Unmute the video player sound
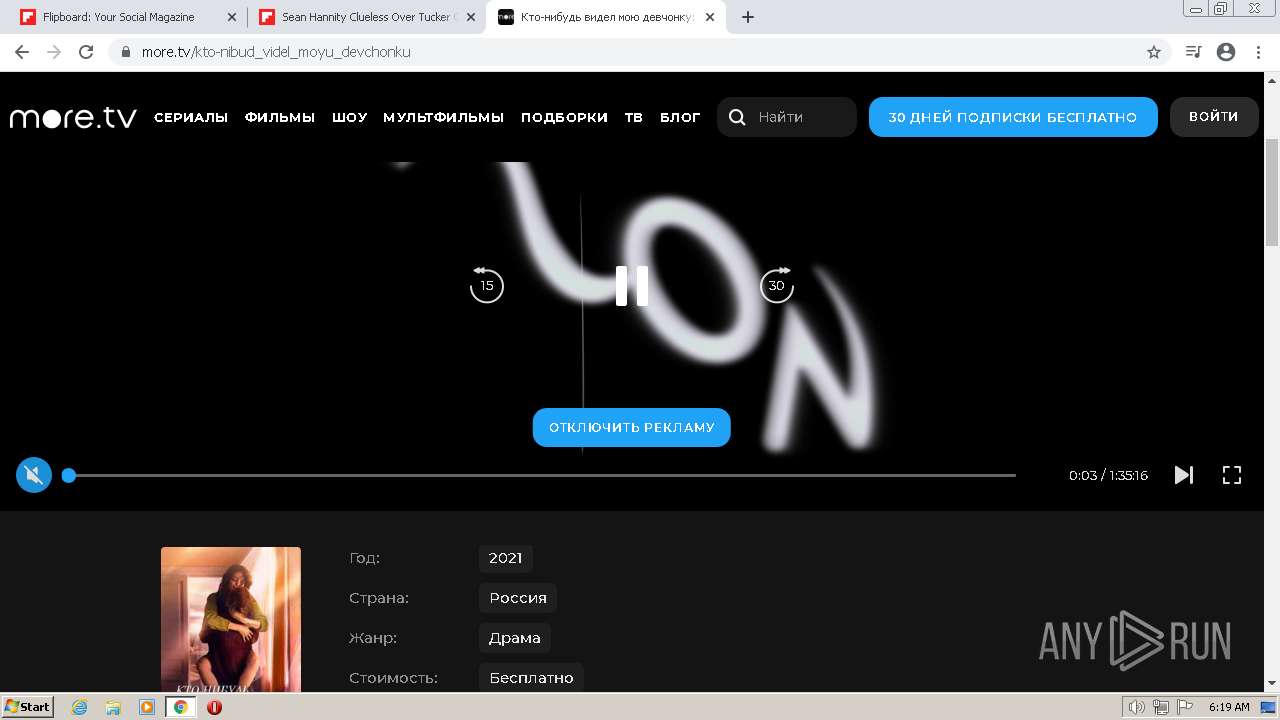1280x720 pixels. click(34, 475)
